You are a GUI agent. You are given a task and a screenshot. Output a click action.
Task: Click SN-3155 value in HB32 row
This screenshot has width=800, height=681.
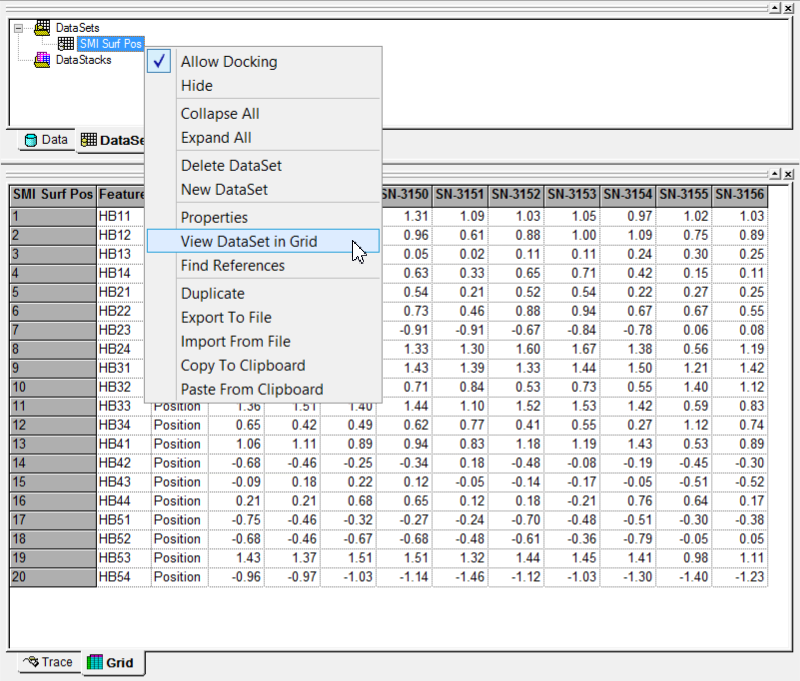[684, 387]
